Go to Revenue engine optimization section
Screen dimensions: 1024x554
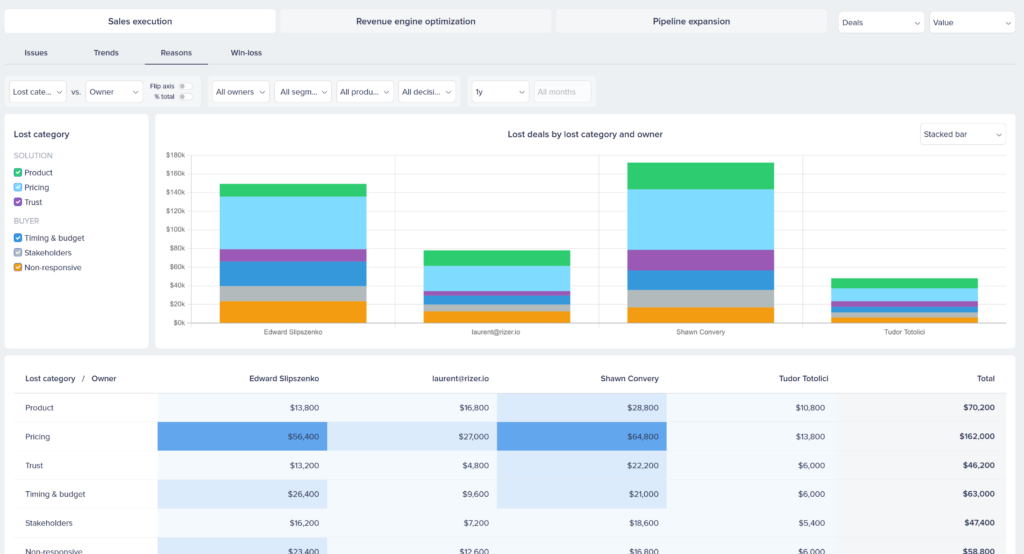[x=415, y=21]
